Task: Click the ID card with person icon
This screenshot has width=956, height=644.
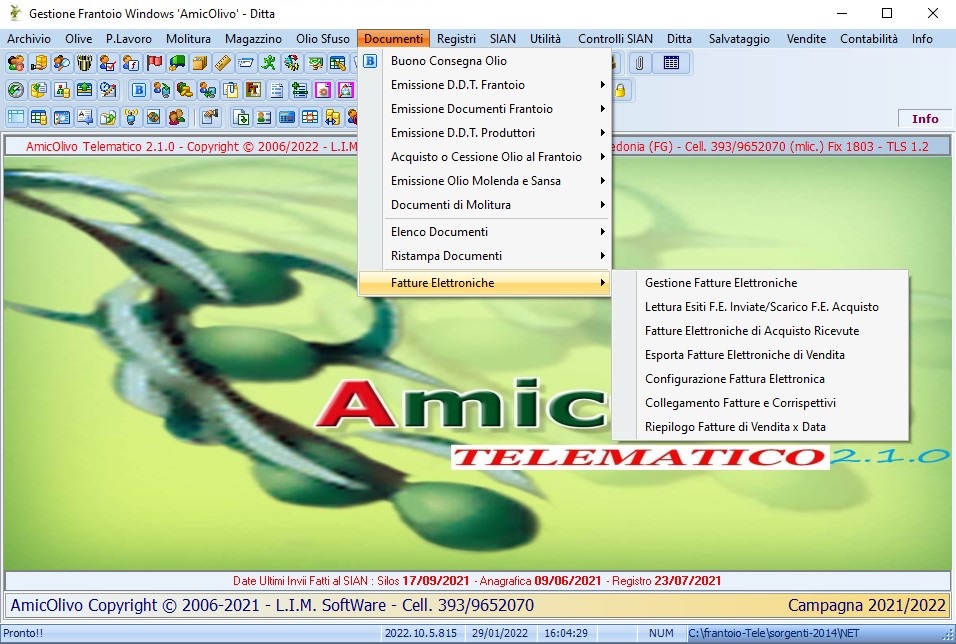Action: coord(264,117)
